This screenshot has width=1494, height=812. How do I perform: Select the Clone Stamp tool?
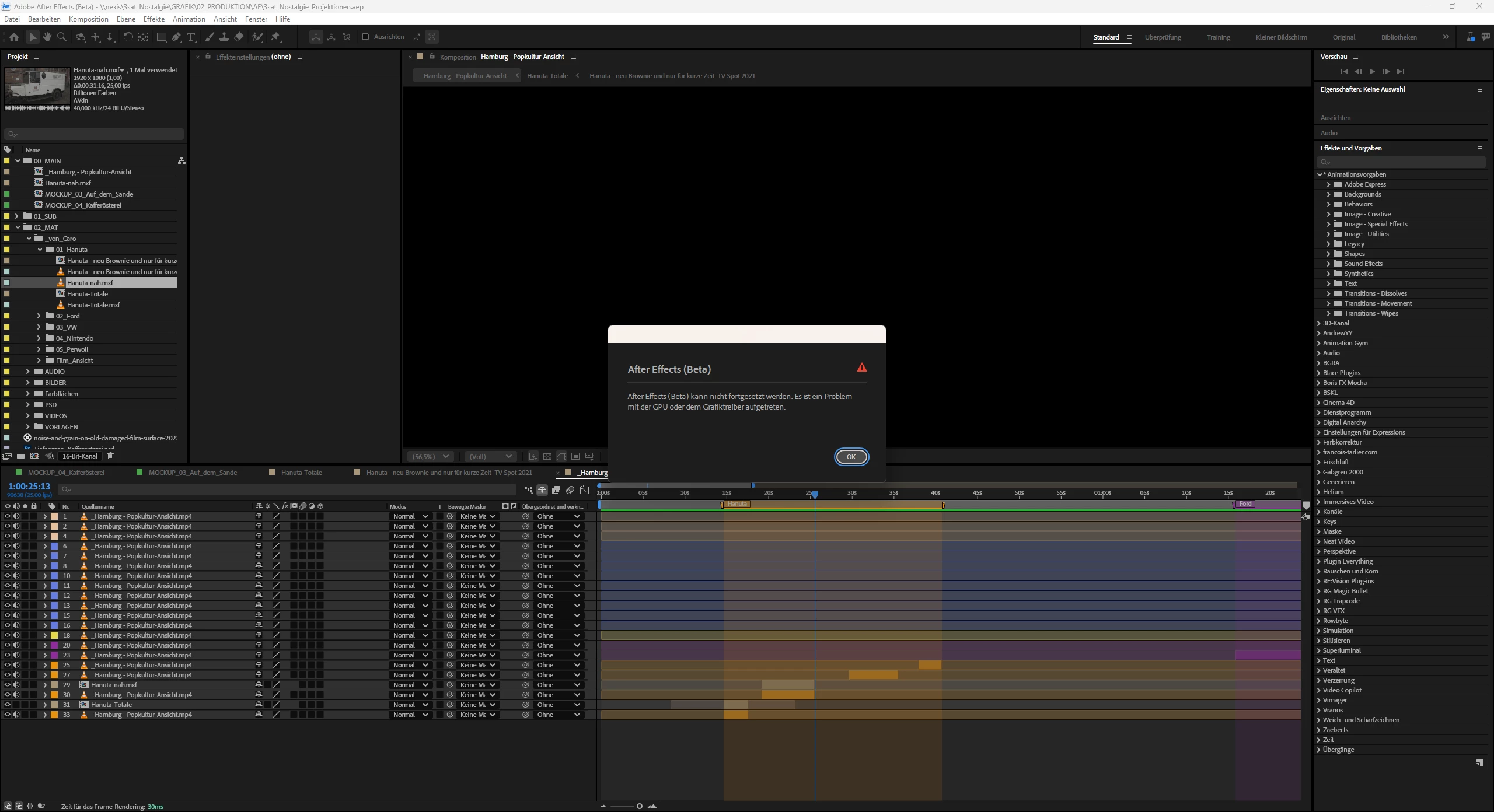click(x=224, y=37)
